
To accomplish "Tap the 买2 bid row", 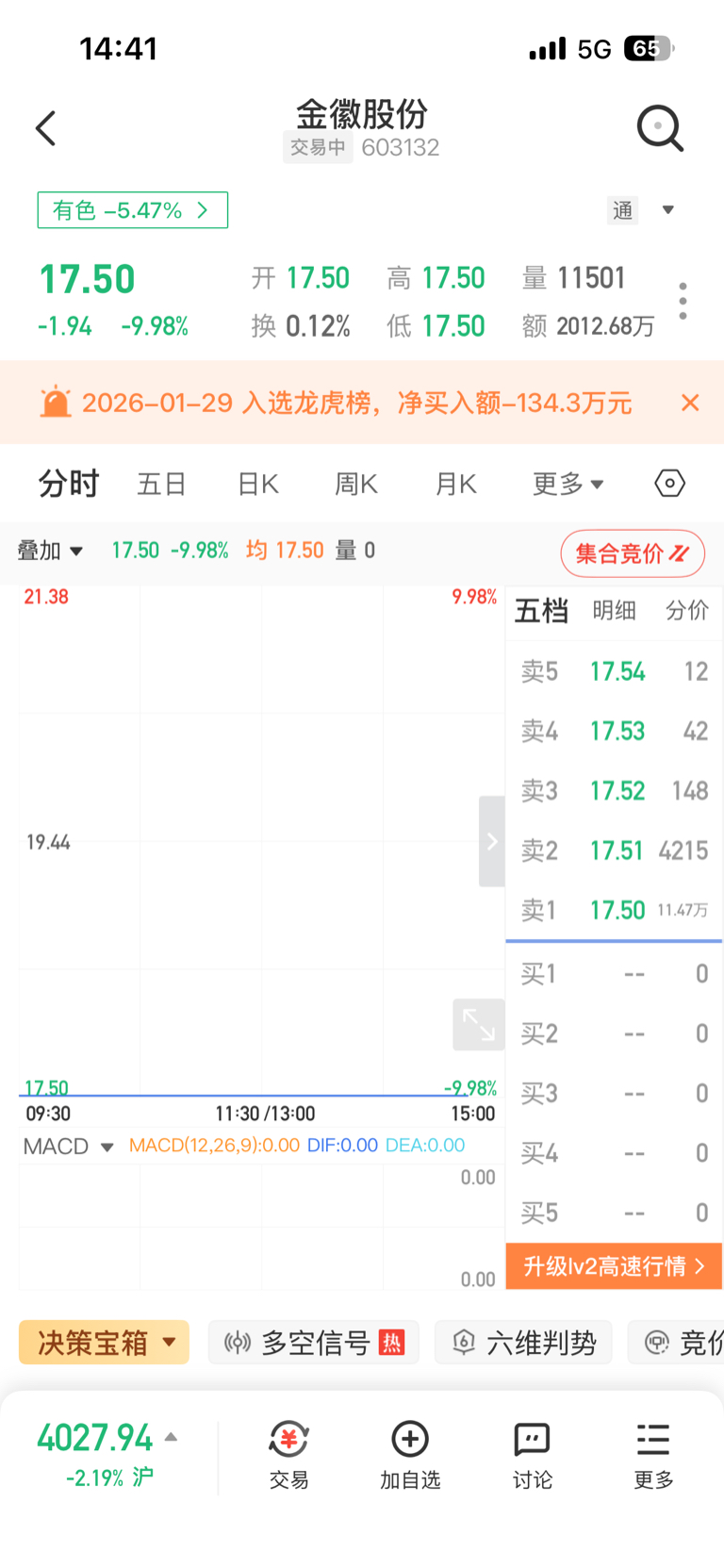I will (615, 1033).
